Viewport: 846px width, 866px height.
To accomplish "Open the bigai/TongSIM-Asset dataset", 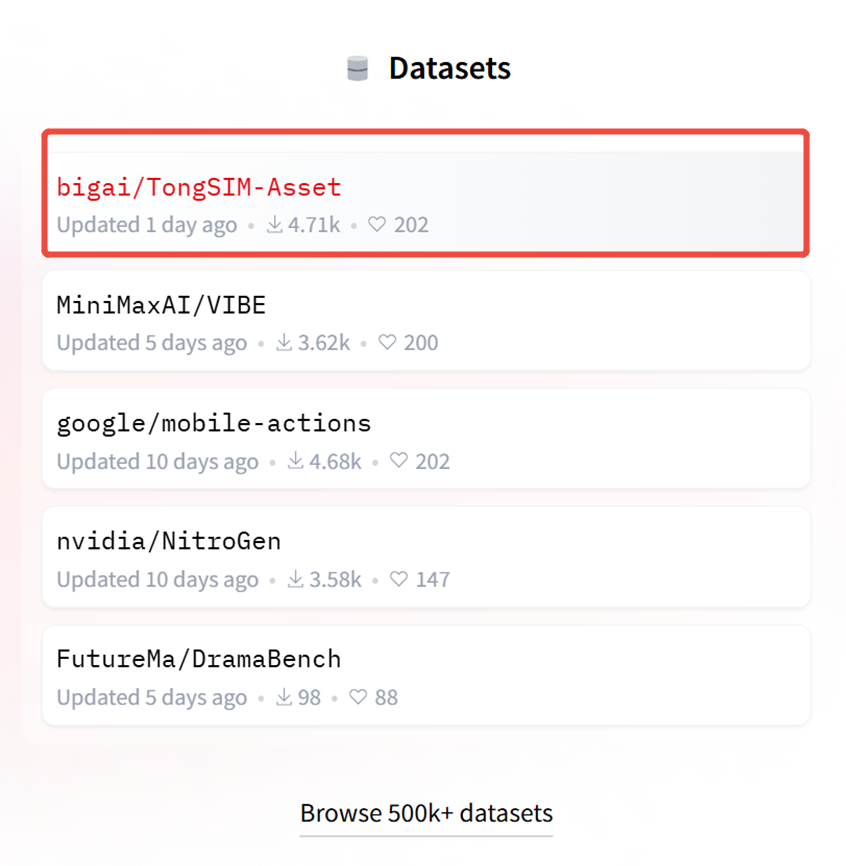I will coord(199,187).
